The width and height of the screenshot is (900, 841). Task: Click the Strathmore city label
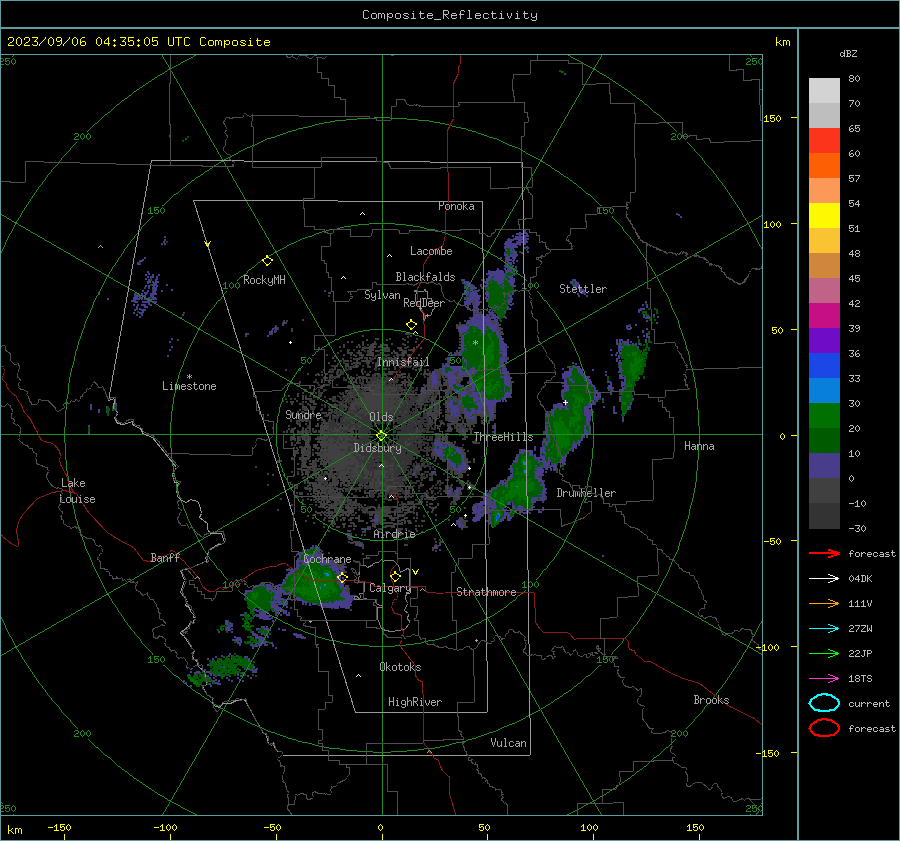tap(486, 592)
